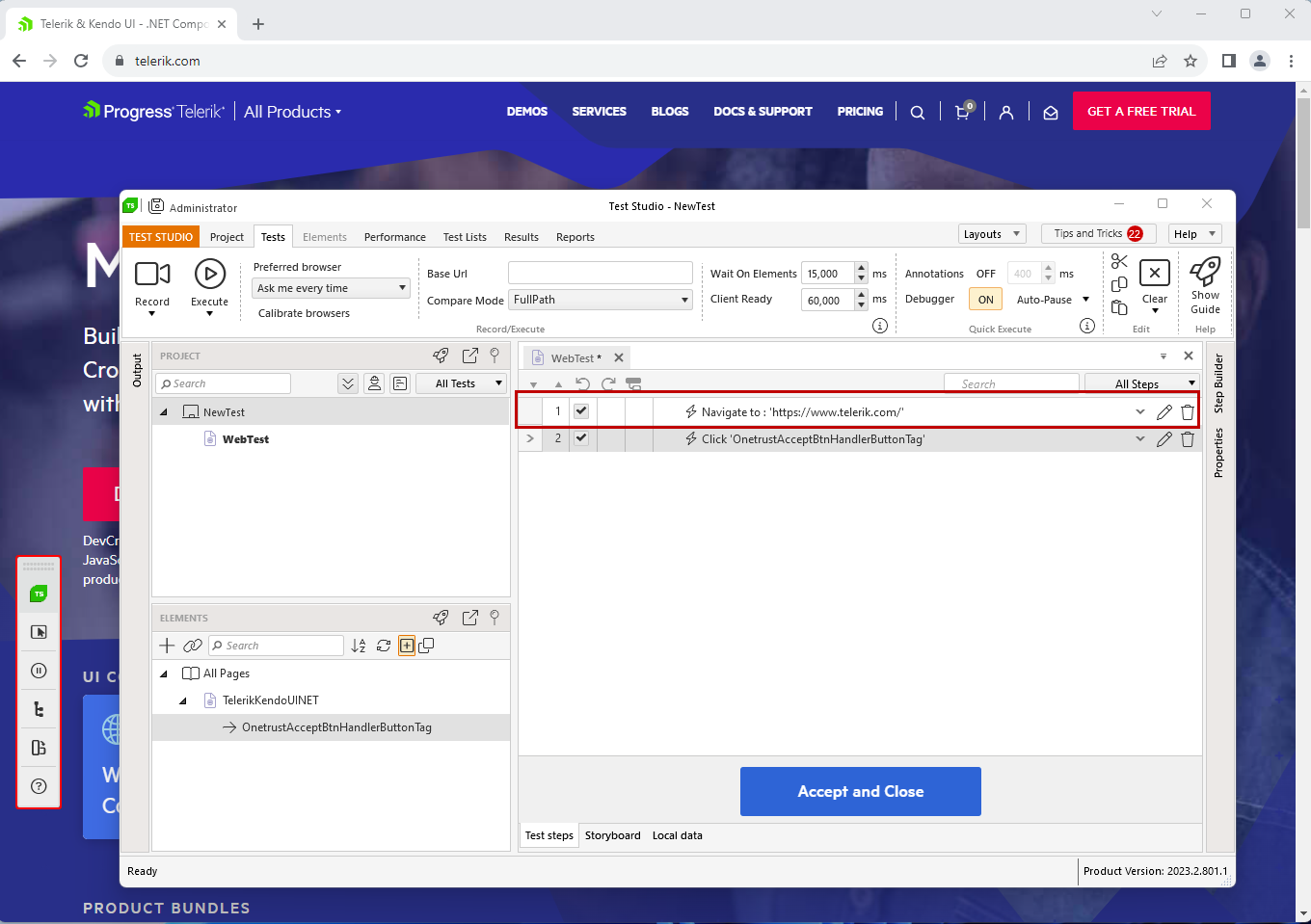
Task: Toggle the checkbox for step 2 Click
Action: (581, 438)
